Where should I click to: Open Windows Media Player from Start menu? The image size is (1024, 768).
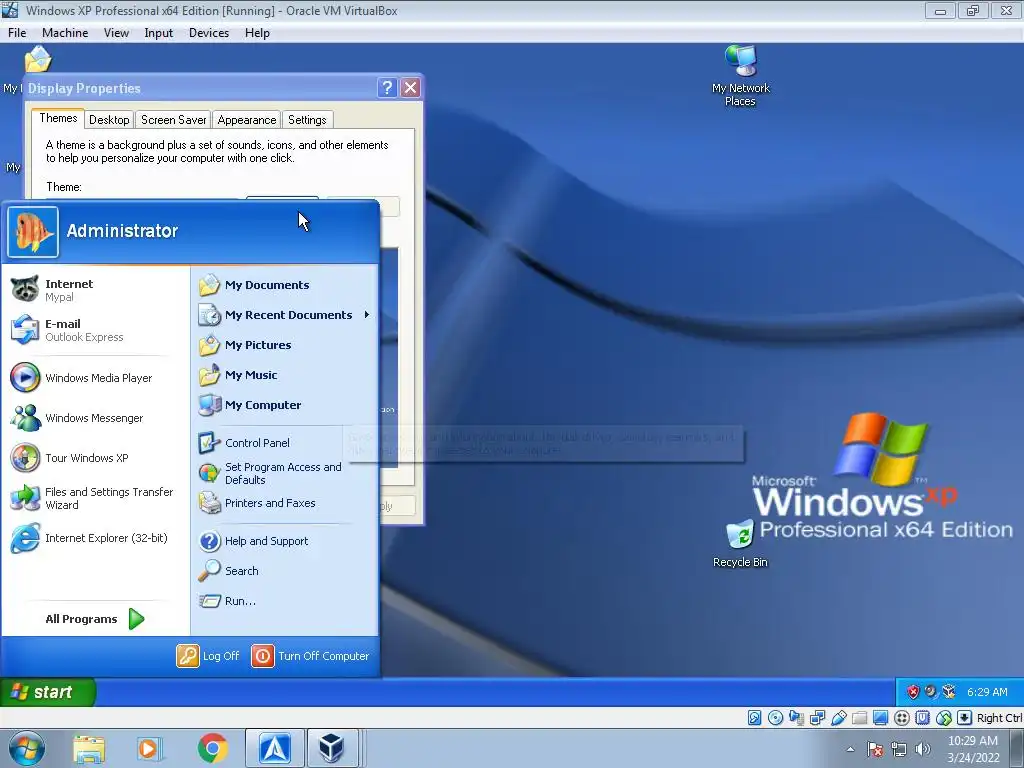click(x=82, y=377)
